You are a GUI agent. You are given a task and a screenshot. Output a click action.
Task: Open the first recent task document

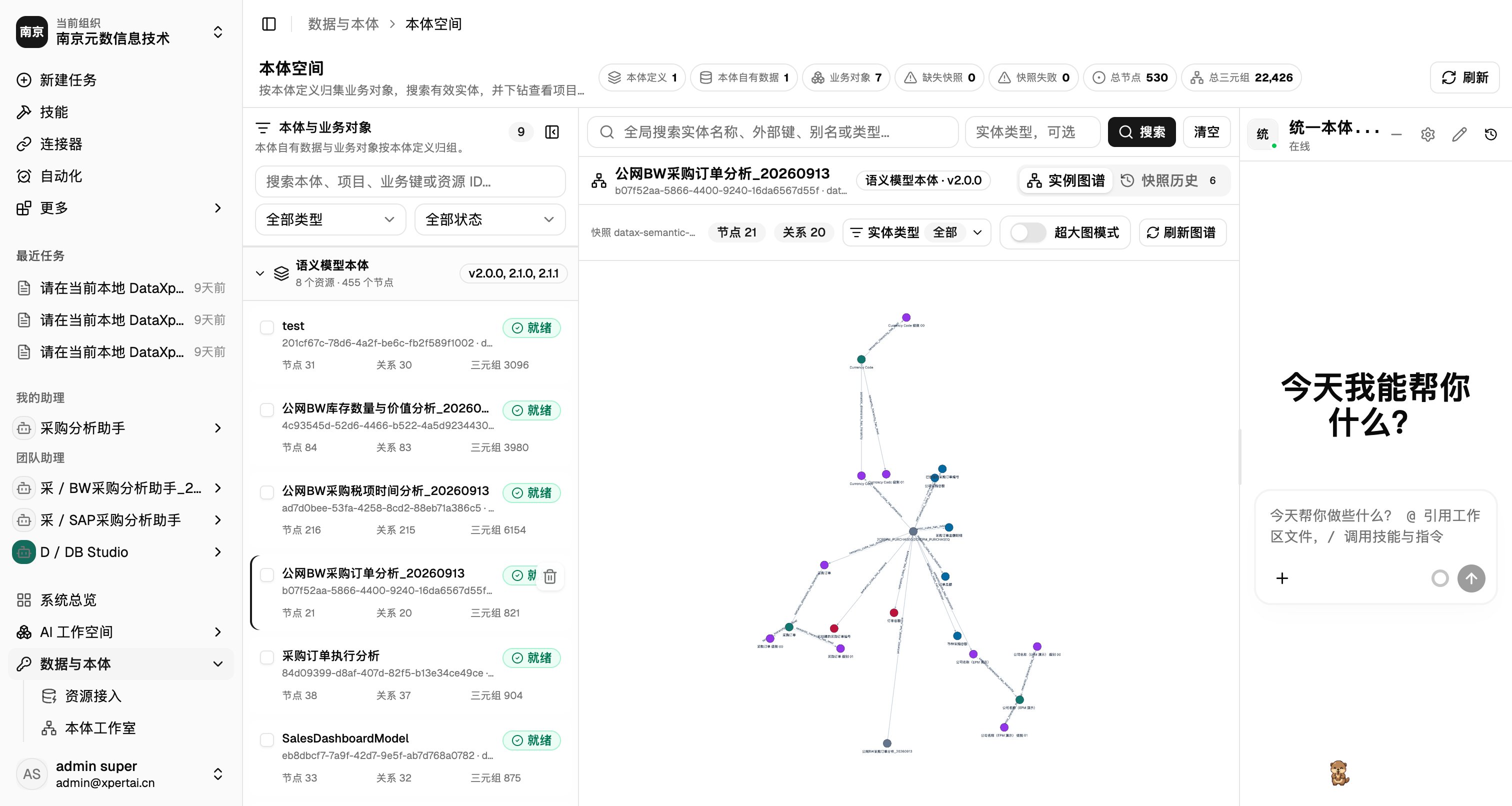point(121,287)
